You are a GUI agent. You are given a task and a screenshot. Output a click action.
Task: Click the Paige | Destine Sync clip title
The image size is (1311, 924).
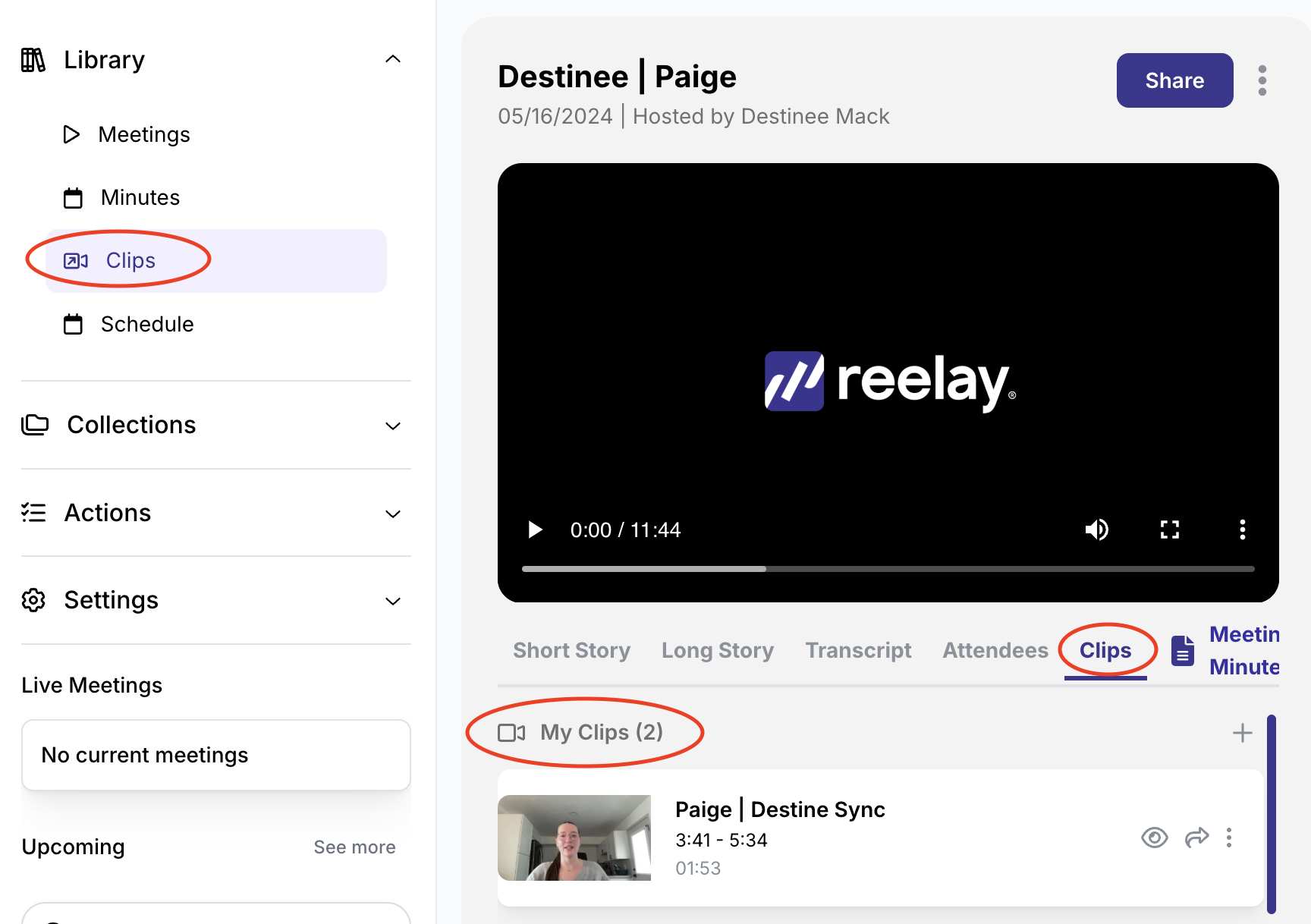(x=780, y=809)
